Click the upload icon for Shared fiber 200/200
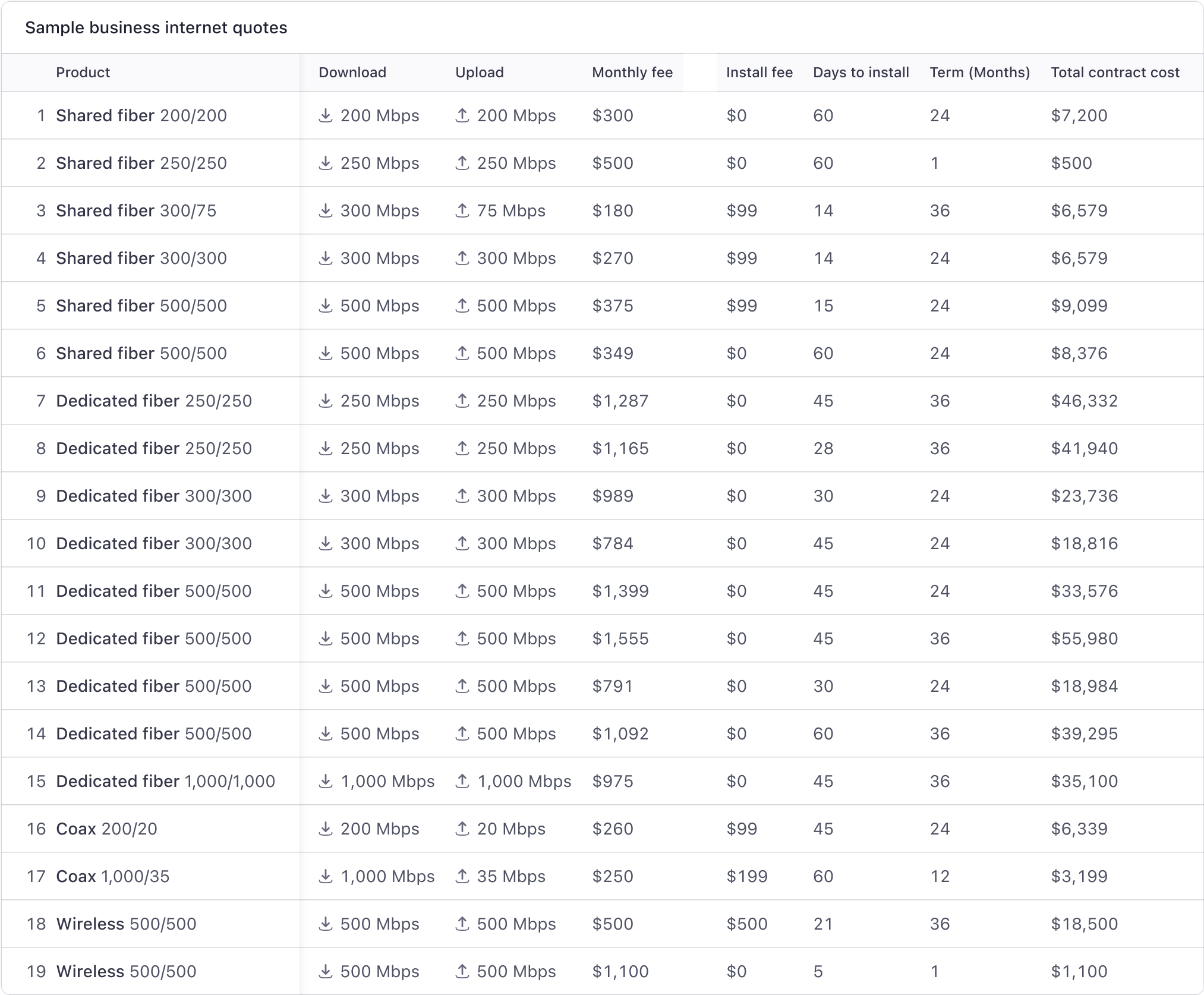 pos(463,115)
